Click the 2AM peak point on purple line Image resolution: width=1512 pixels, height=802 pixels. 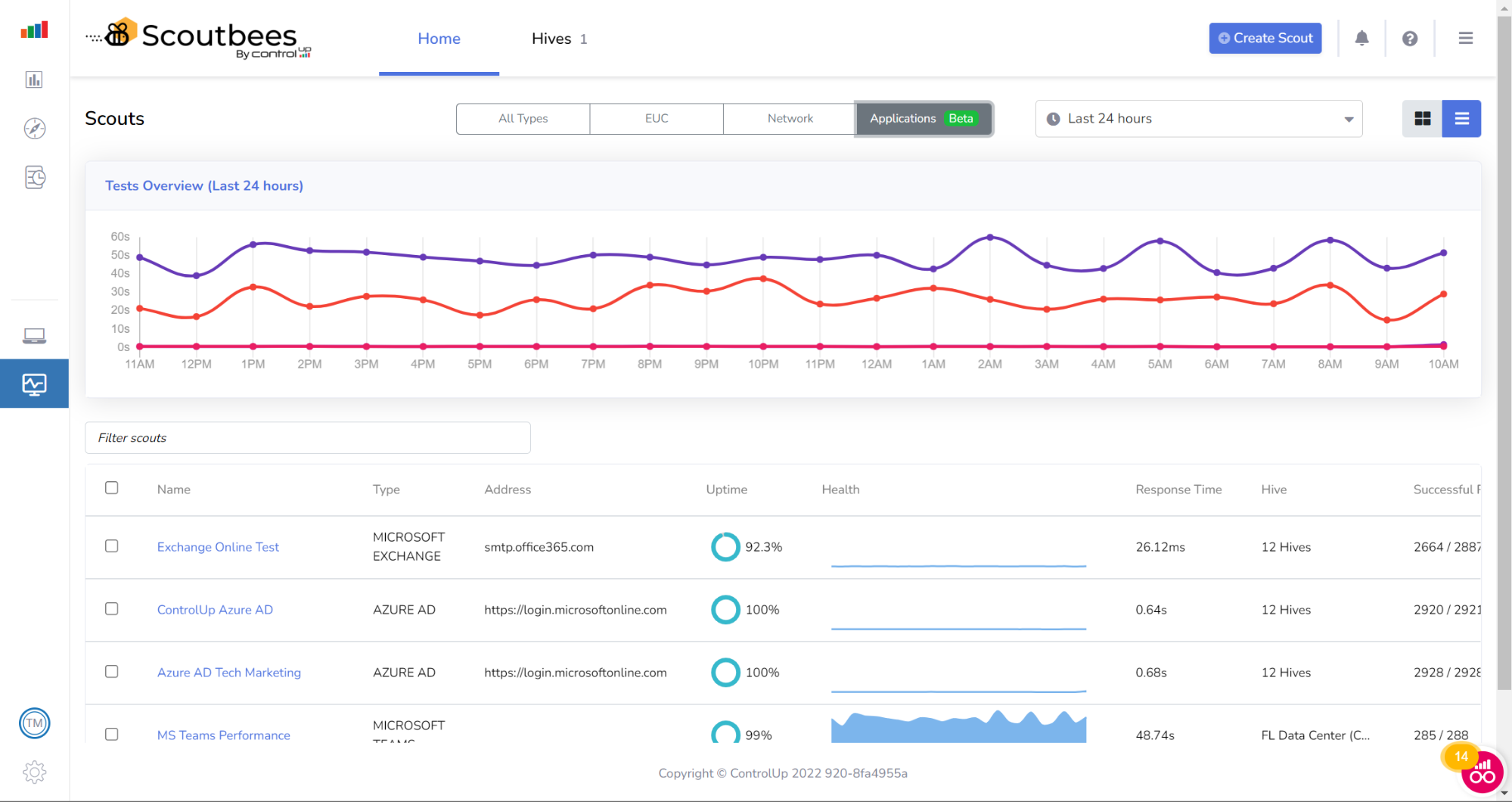tap(989, 238)
